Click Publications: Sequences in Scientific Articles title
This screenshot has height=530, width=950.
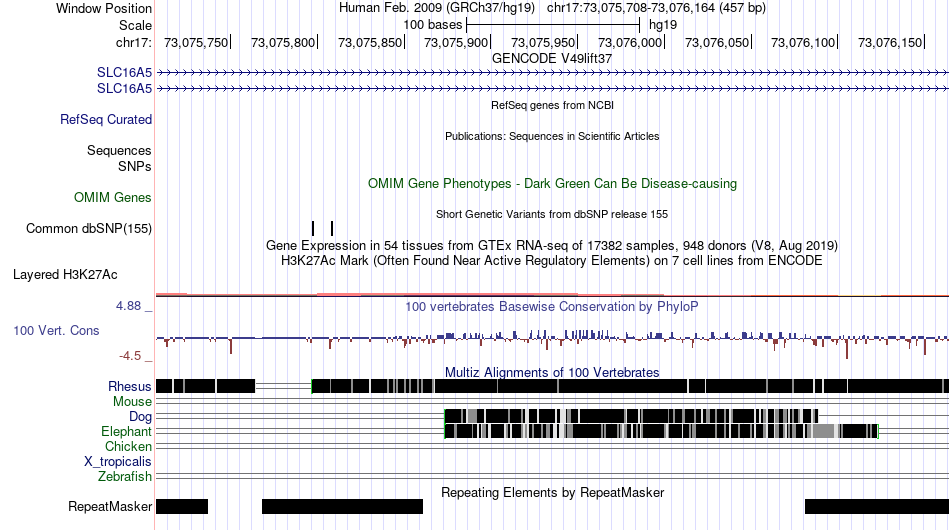552,136
